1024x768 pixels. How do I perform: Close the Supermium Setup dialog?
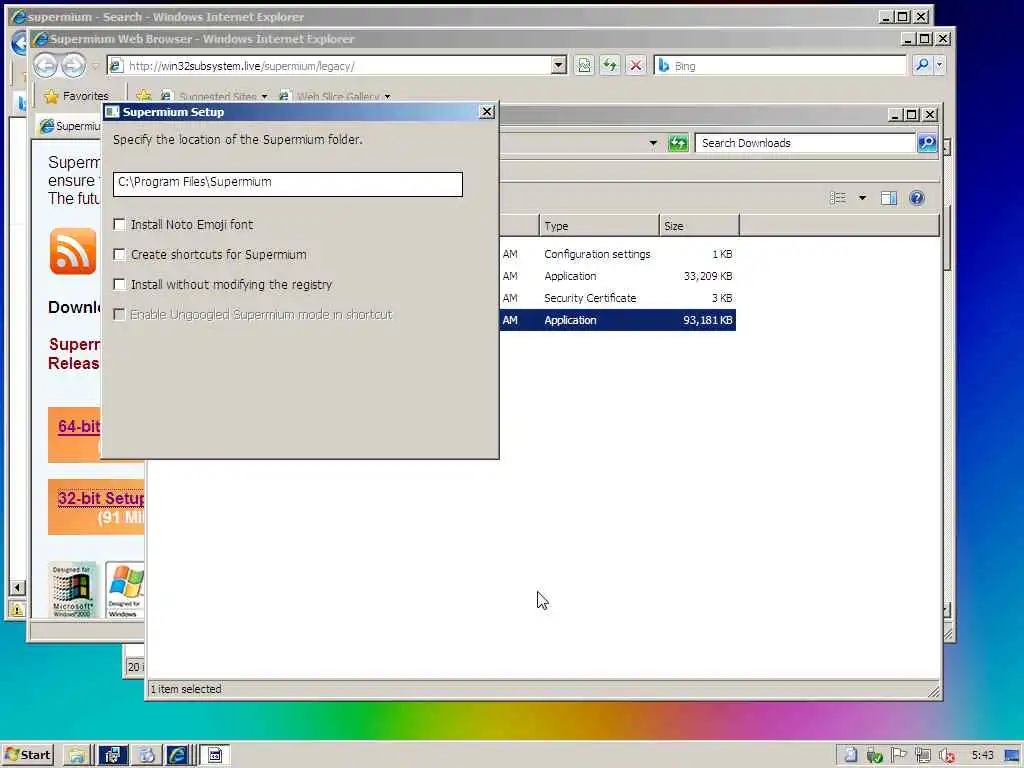(487, 112)
